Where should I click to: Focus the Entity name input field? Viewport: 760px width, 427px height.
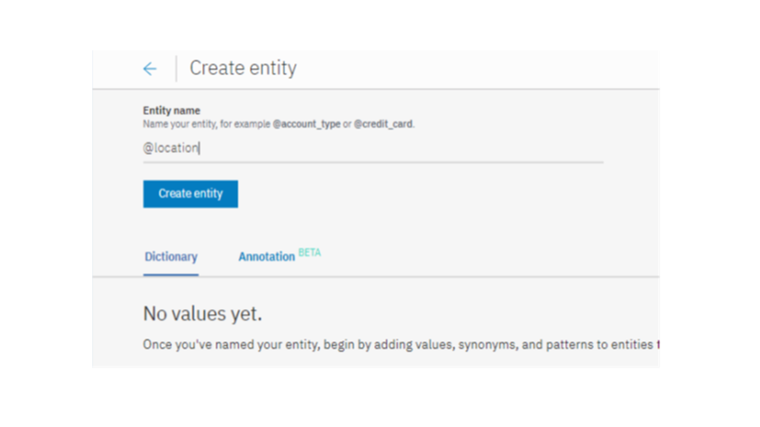coord(372,148)
